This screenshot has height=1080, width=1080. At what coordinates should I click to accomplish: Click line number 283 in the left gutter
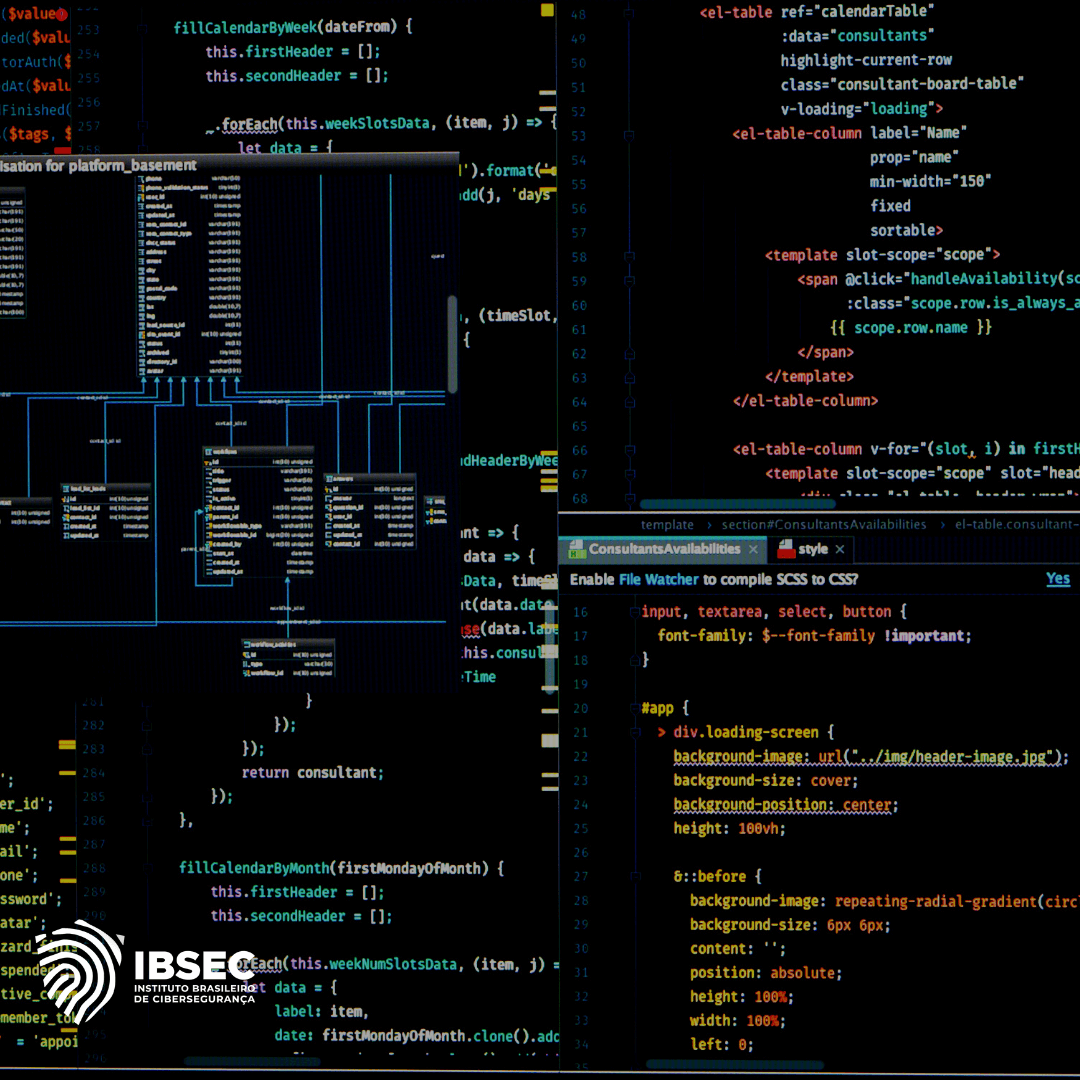[x=94, y=749]
